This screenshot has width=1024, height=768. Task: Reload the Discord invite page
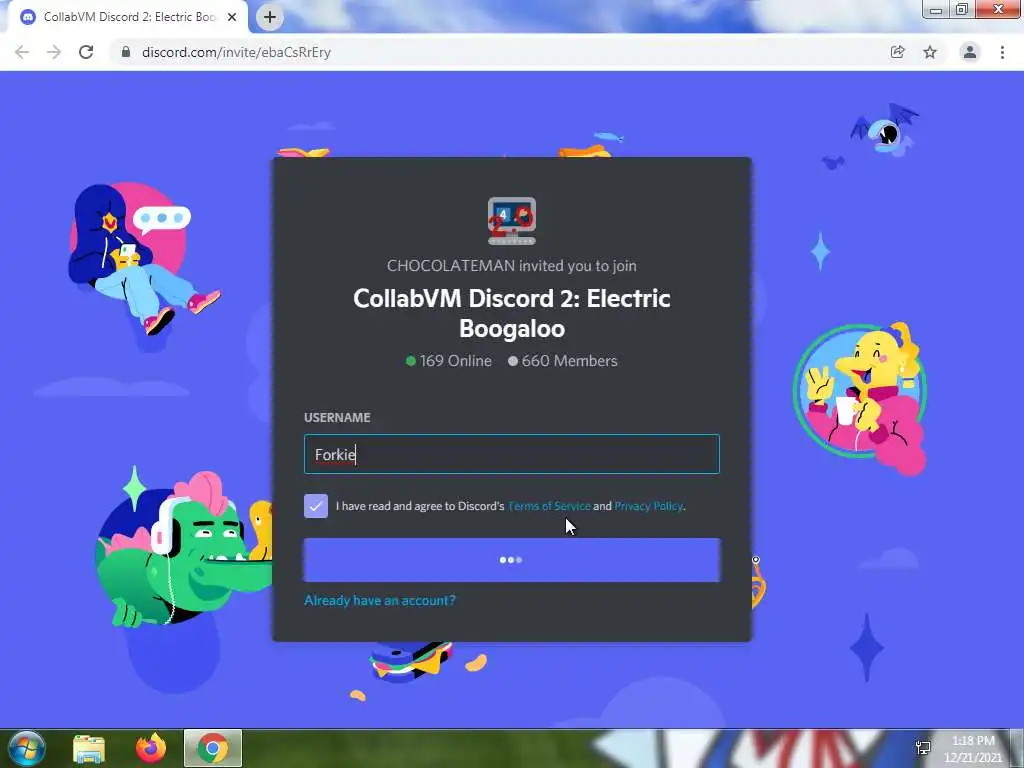tap(86, 52)
